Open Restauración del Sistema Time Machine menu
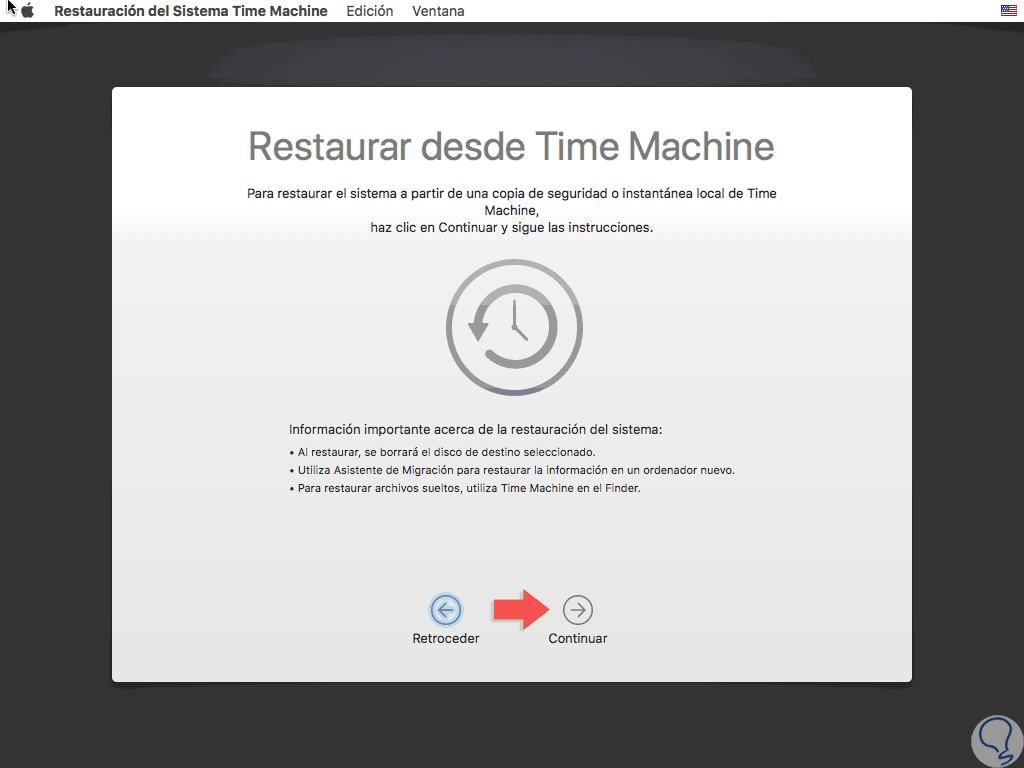This screenshot has width=1024, height=768. 191,11
